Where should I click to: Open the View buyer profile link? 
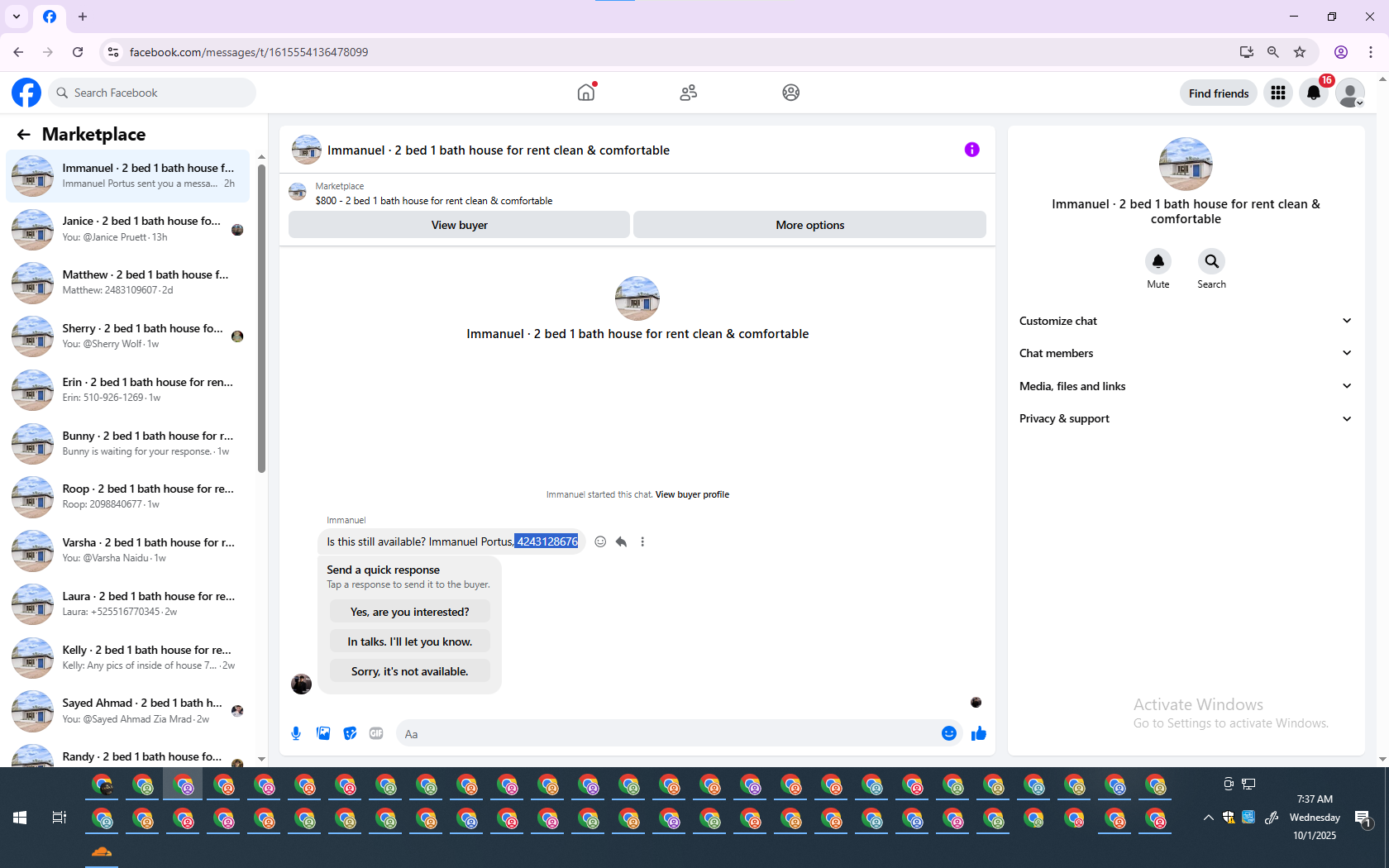tap(692, 494)
